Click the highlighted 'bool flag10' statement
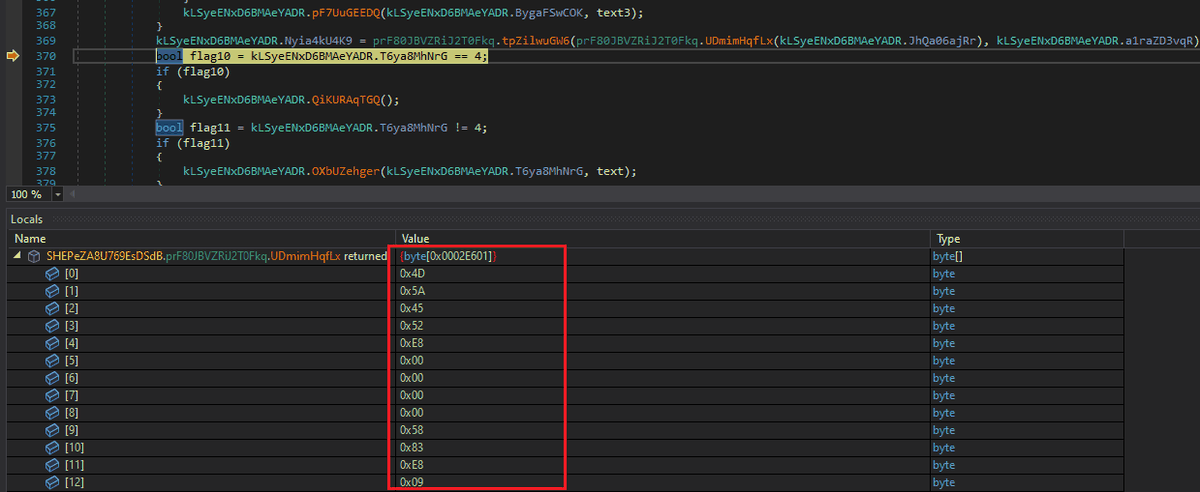 tap(322, 56)
